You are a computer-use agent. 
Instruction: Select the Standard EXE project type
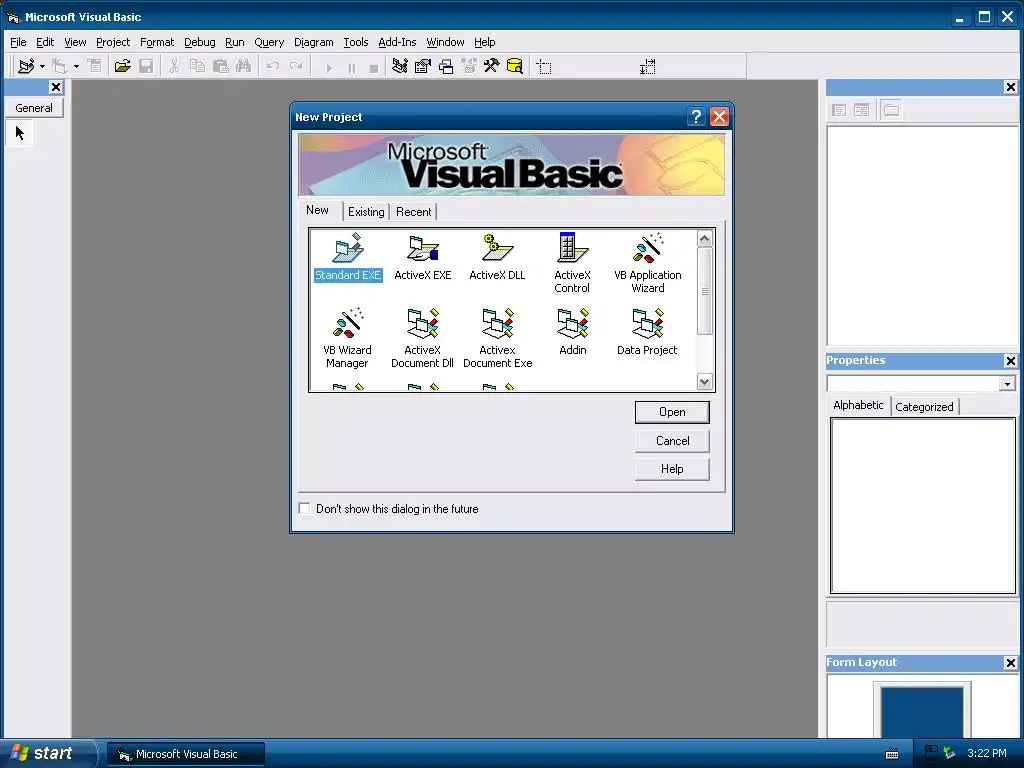[x=347, y=257]
